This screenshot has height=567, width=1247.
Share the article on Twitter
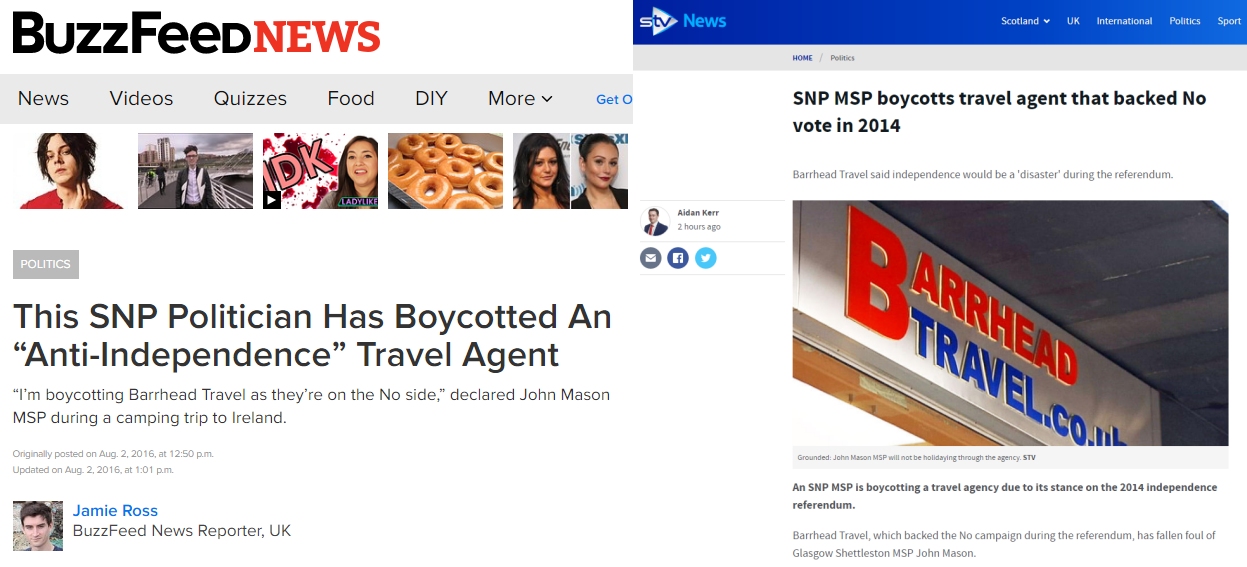click(x=706, y=258)
